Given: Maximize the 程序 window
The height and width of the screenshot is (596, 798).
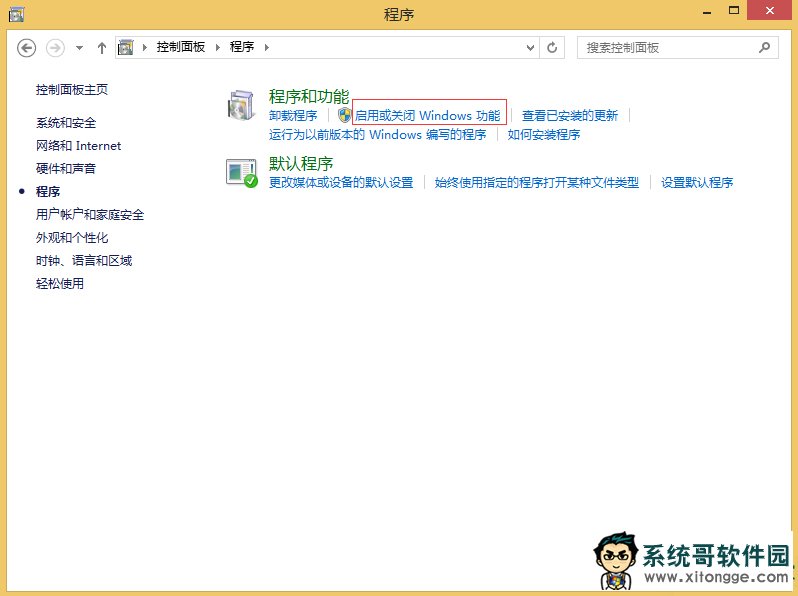Looking at the screenshot, I should pyautogui.click(x=733, y=10).
